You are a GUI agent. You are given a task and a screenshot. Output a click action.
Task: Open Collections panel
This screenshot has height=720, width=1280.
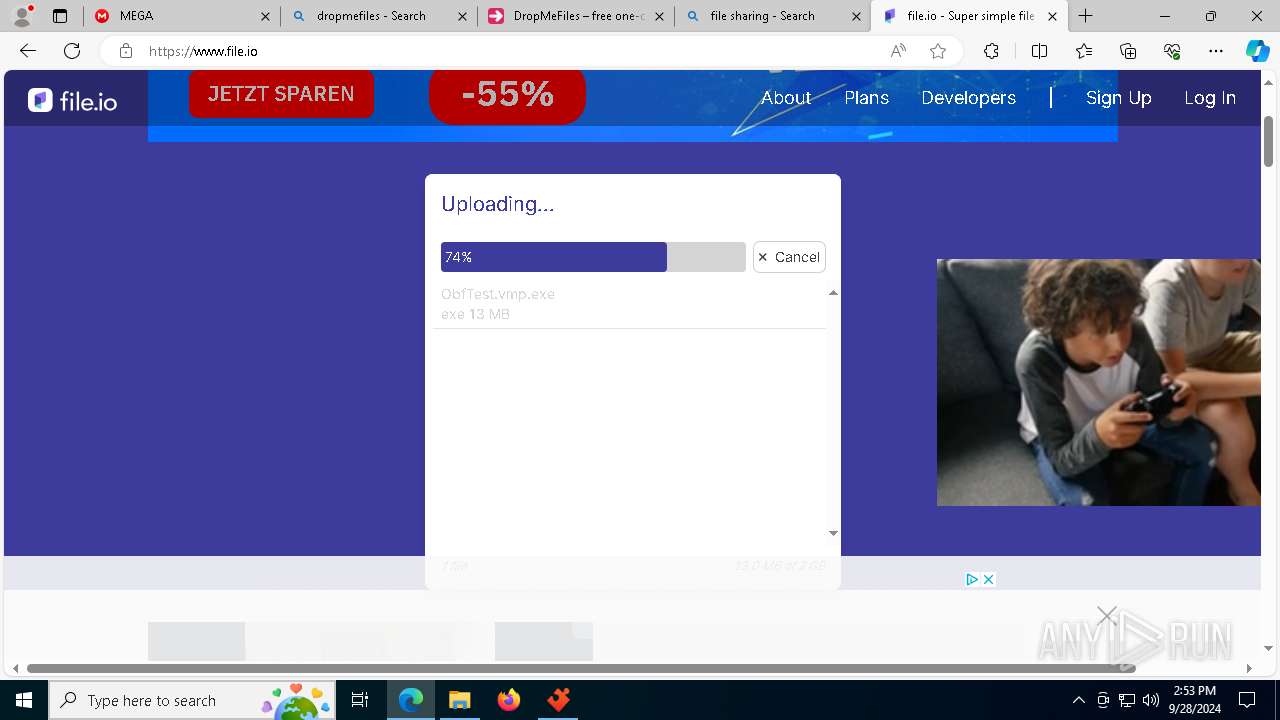pos(1128,51)
